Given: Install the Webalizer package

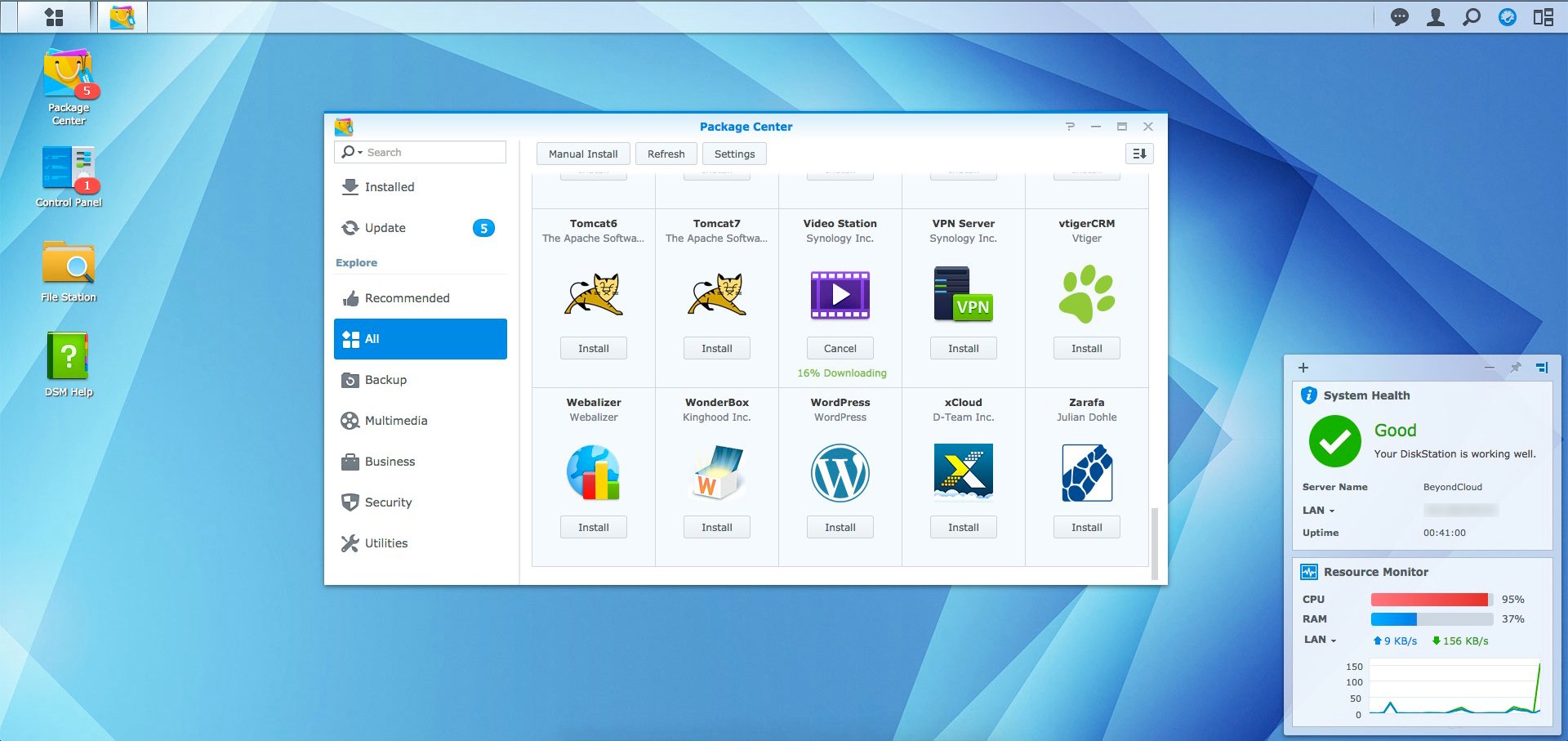Looking at the screenshot, I should pyautogui.click(x=594, y=527).
